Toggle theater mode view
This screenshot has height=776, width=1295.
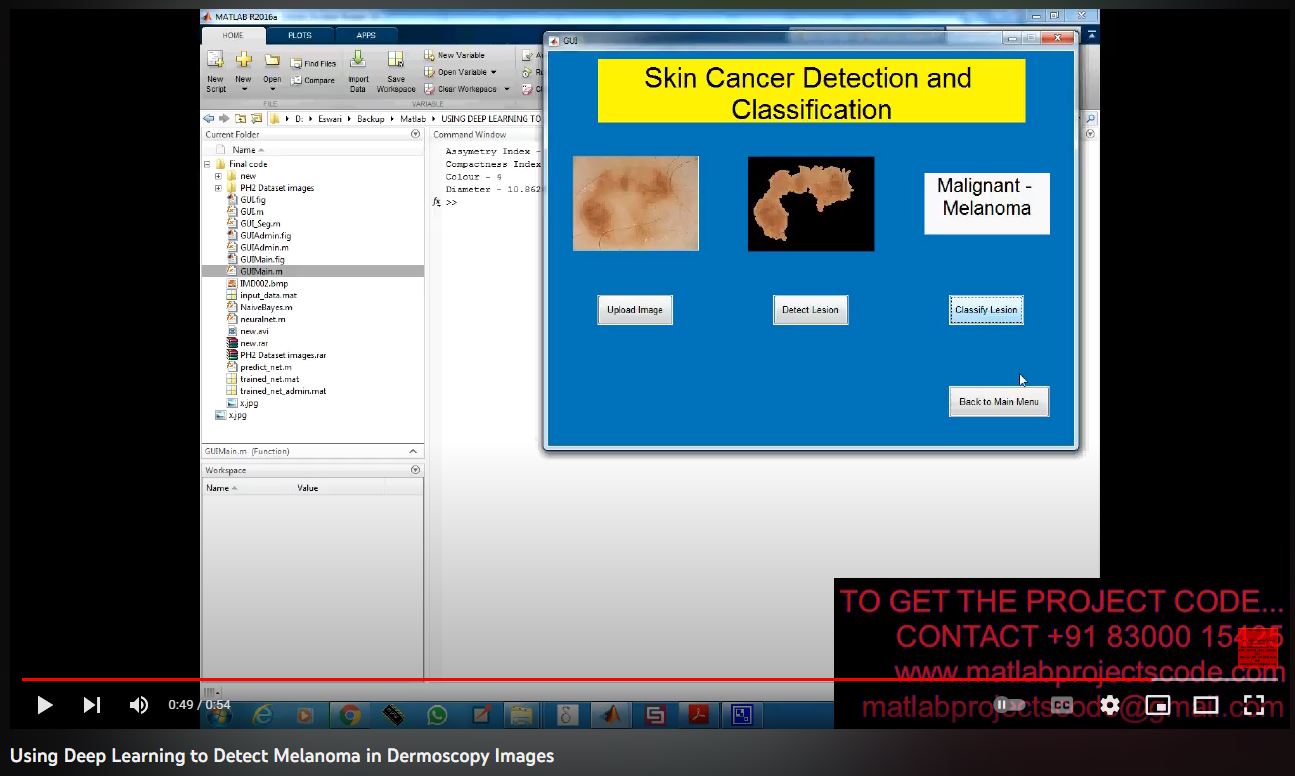[1206, 705]
